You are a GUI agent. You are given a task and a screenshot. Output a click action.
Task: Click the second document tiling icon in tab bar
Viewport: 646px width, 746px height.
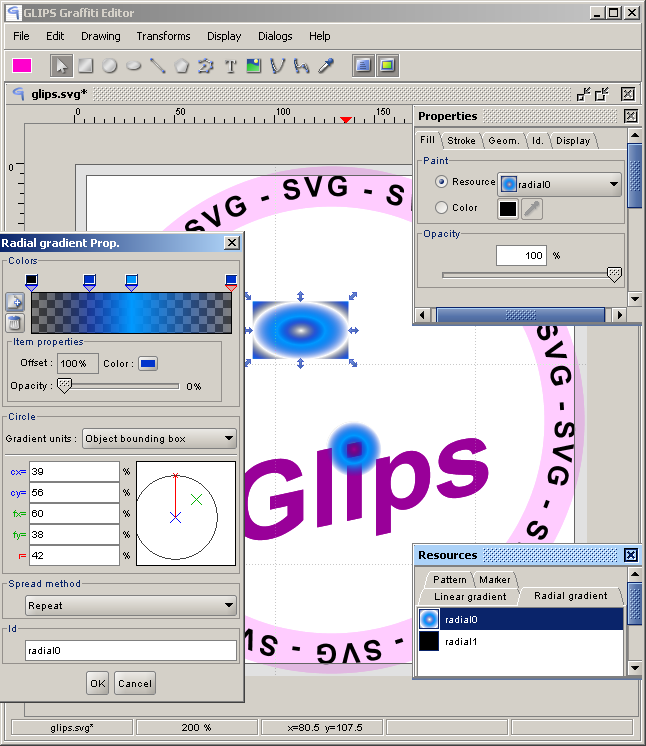[x=602, y=94]
